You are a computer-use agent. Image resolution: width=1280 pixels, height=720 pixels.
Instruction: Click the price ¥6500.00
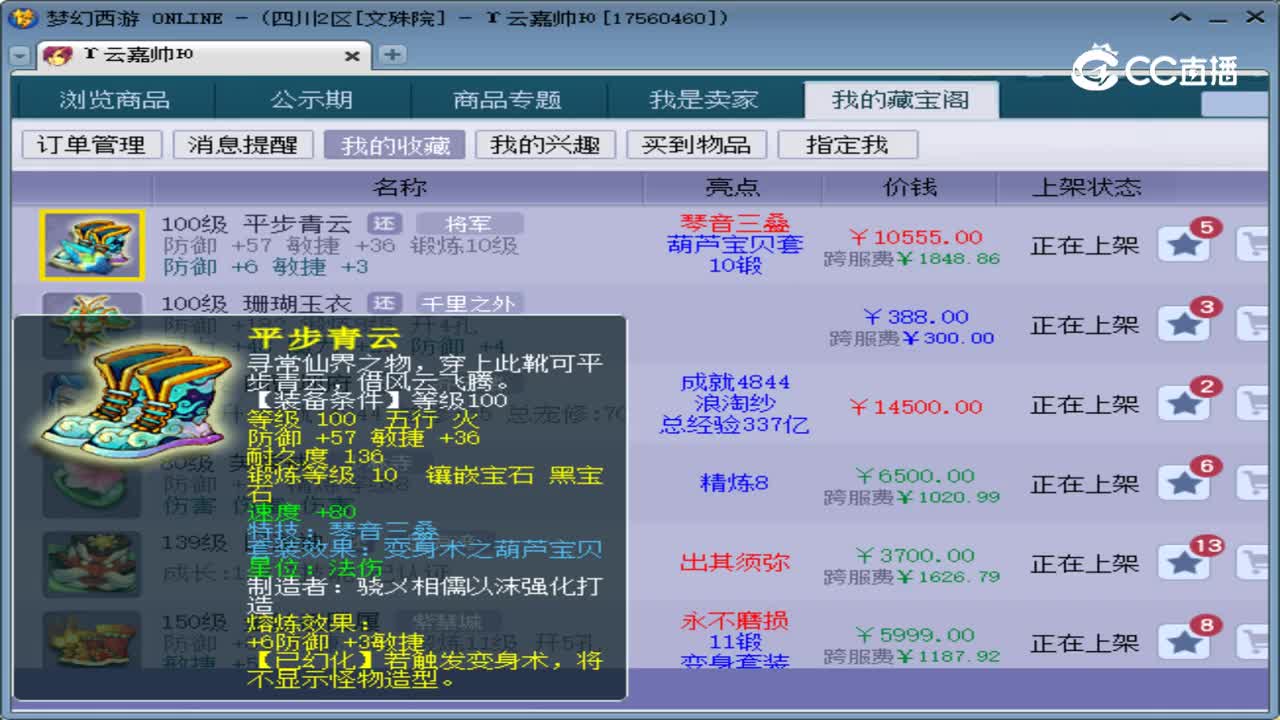pos(914,476)
